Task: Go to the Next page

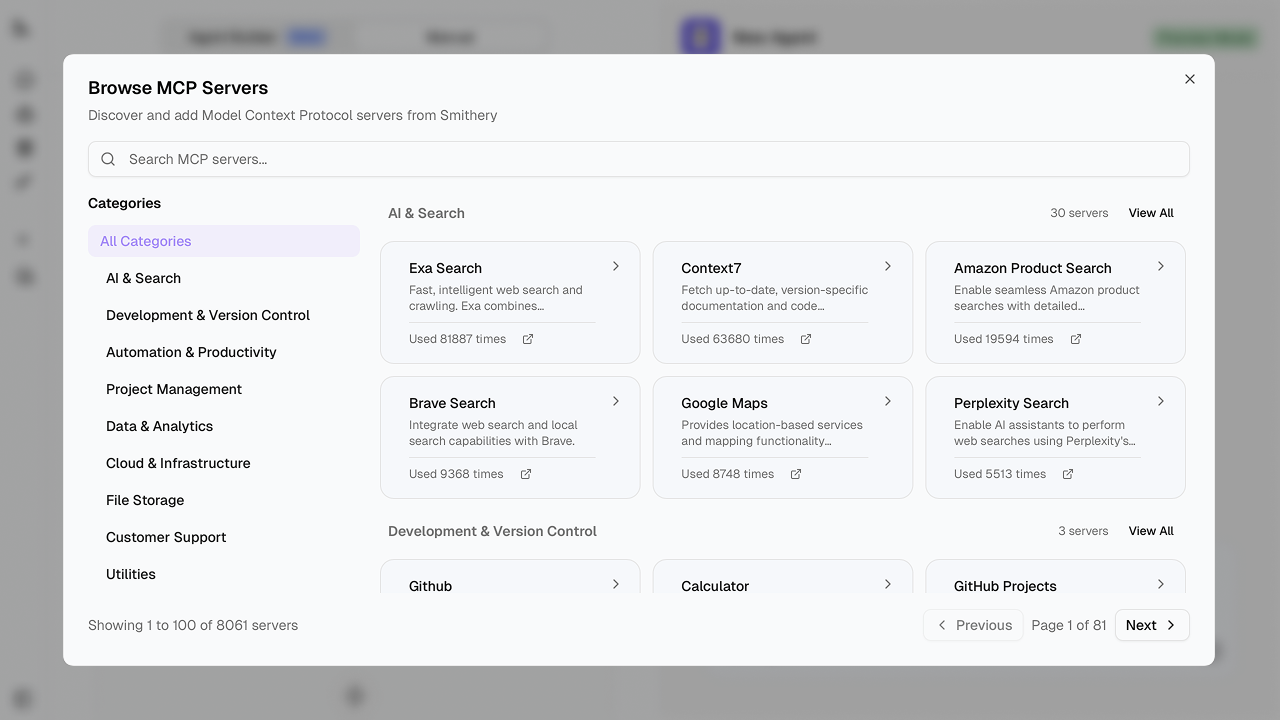Action: pos(1151,625)
